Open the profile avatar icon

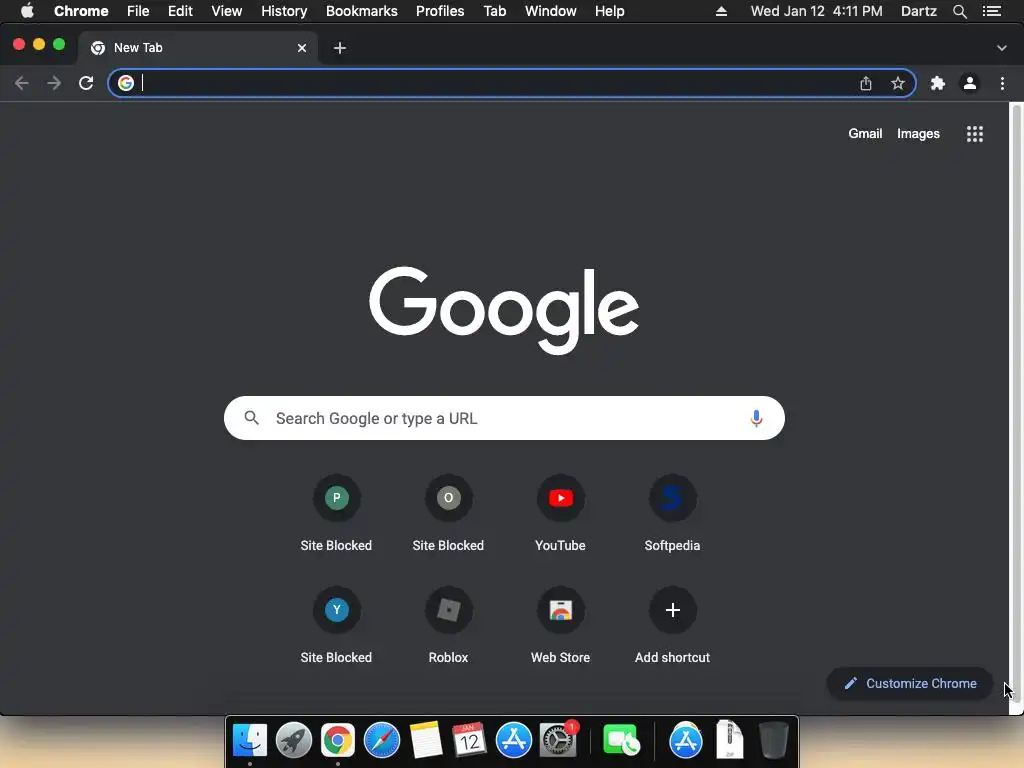point(970,83)
